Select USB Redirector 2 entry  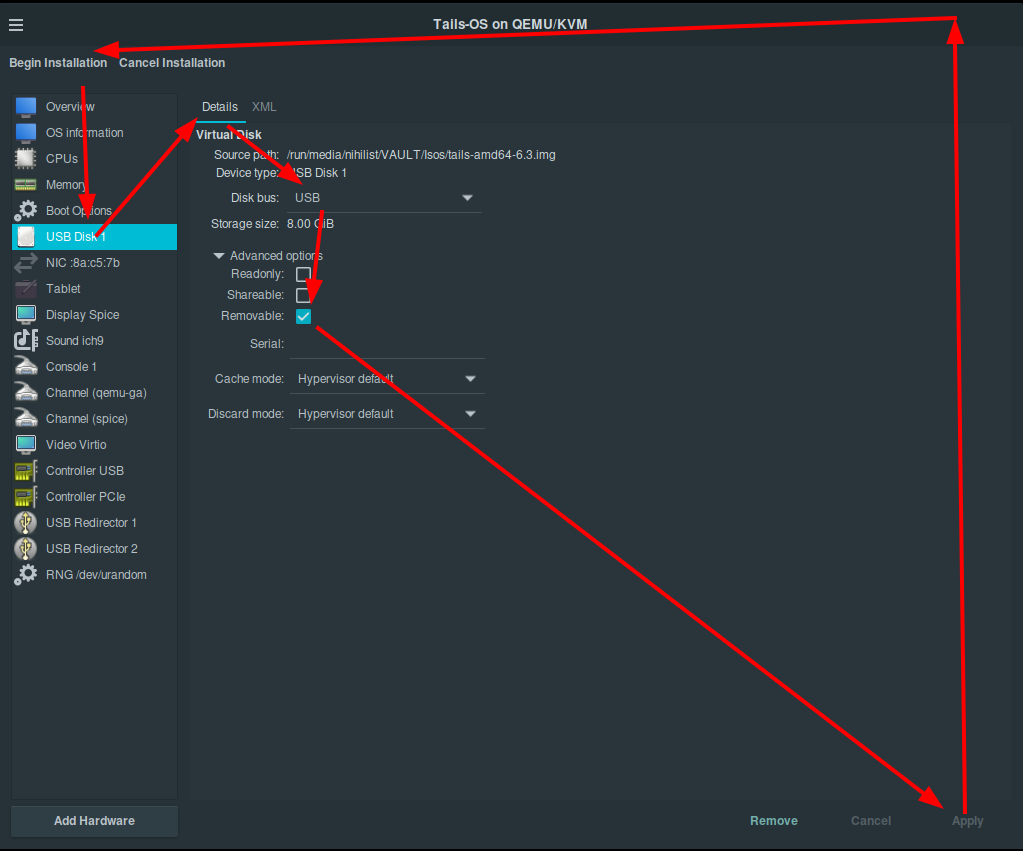click(95, 549)
